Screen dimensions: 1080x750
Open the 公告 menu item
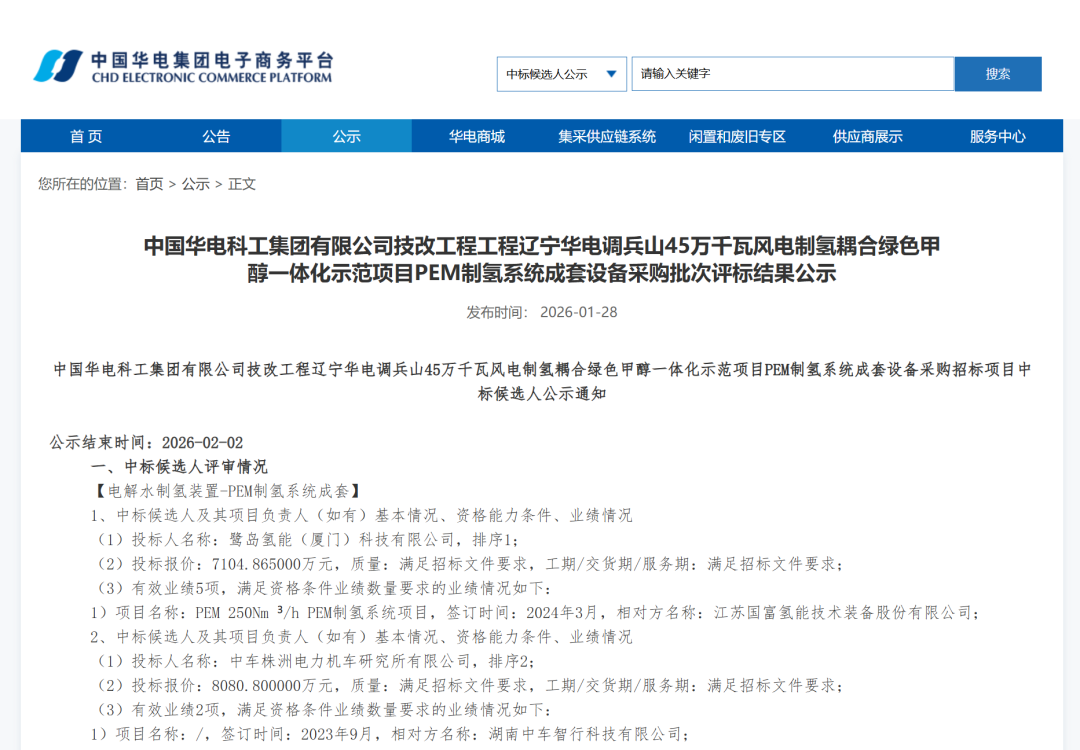pyautogui.click(x=218, y=136)
